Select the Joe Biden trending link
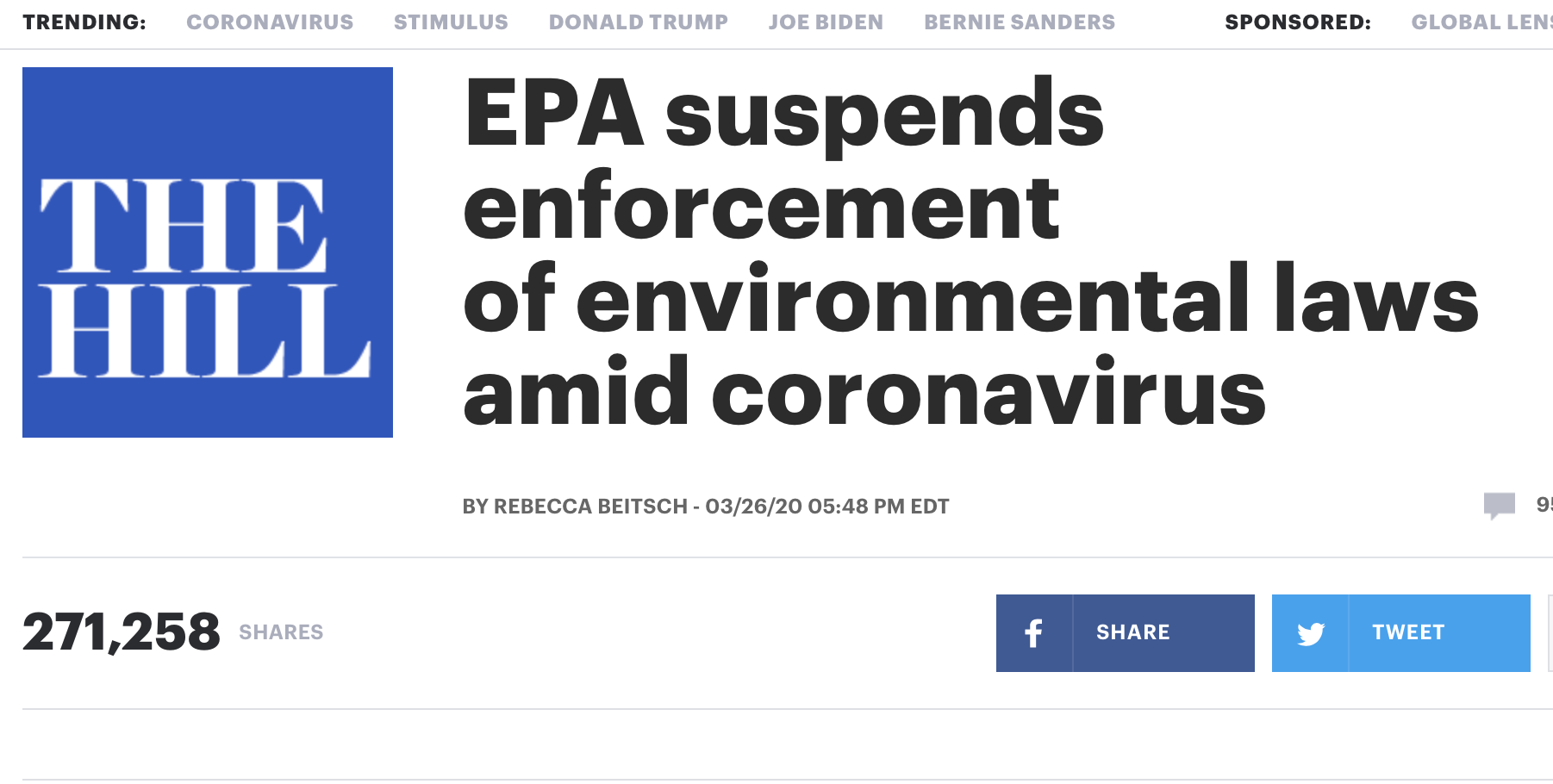Image resolution: width=1553 pixels, height=784 pixels. point(826,22)
